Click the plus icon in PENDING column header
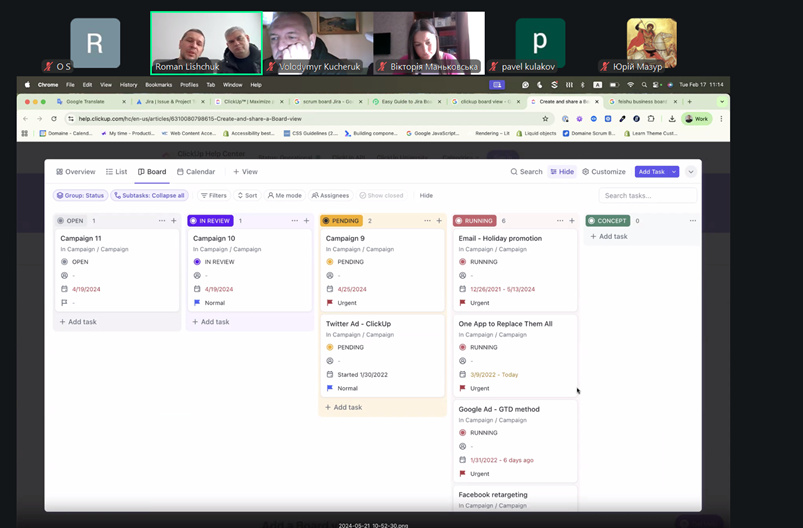 tap(439, 221)
